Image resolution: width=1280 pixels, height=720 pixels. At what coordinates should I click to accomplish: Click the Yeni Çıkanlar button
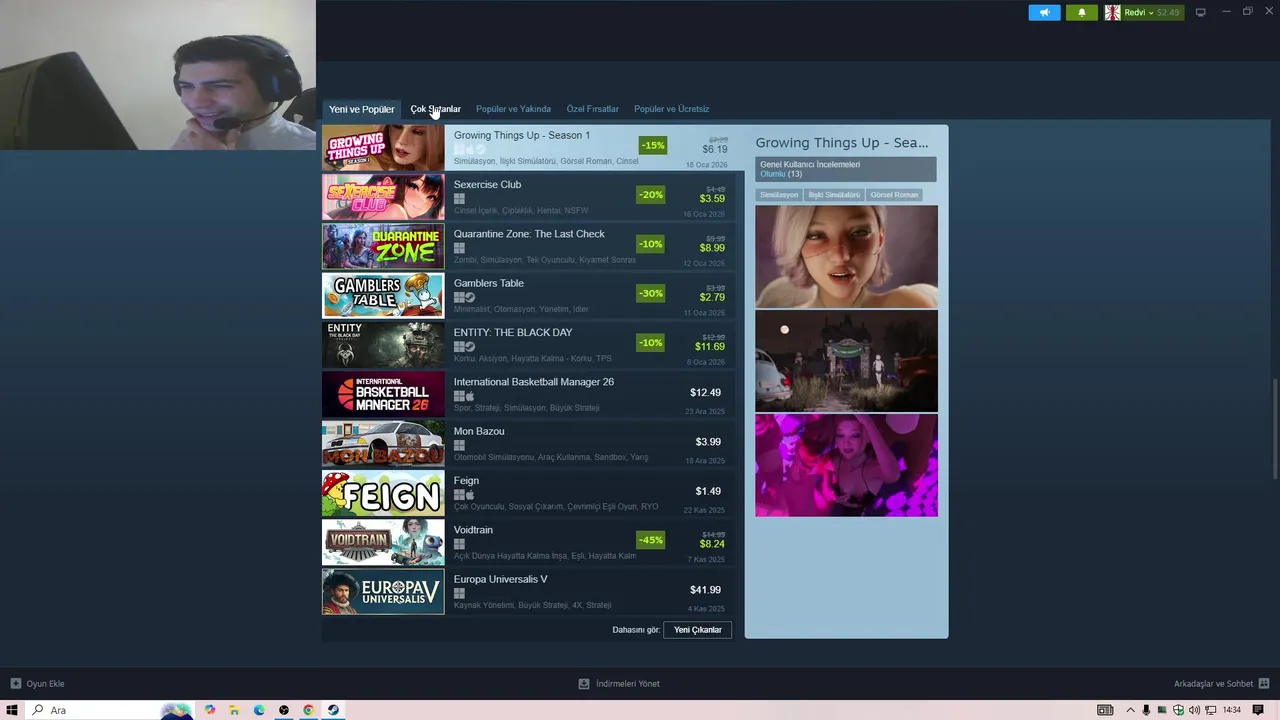click(x=697, y=630)
